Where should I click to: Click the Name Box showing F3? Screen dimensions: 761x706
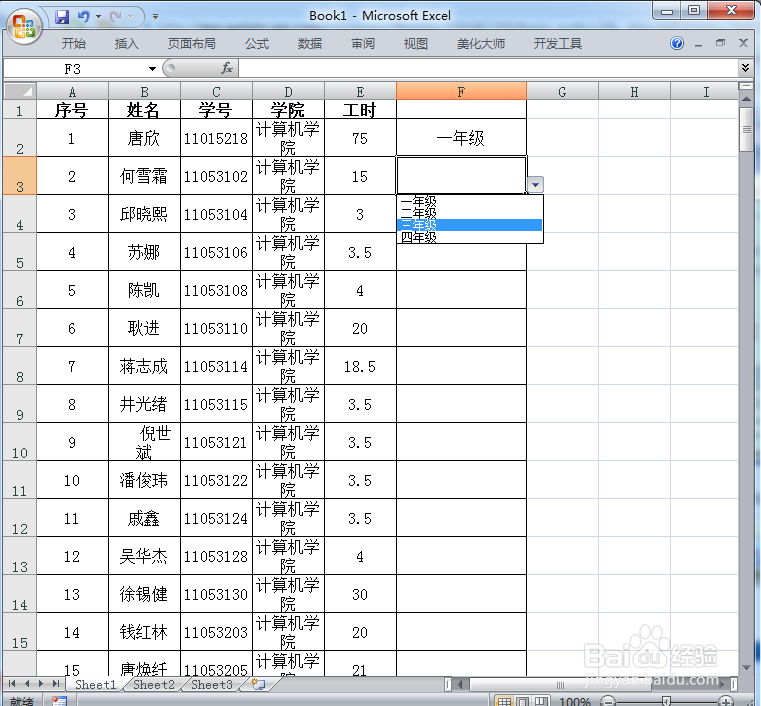coord(73,69)
